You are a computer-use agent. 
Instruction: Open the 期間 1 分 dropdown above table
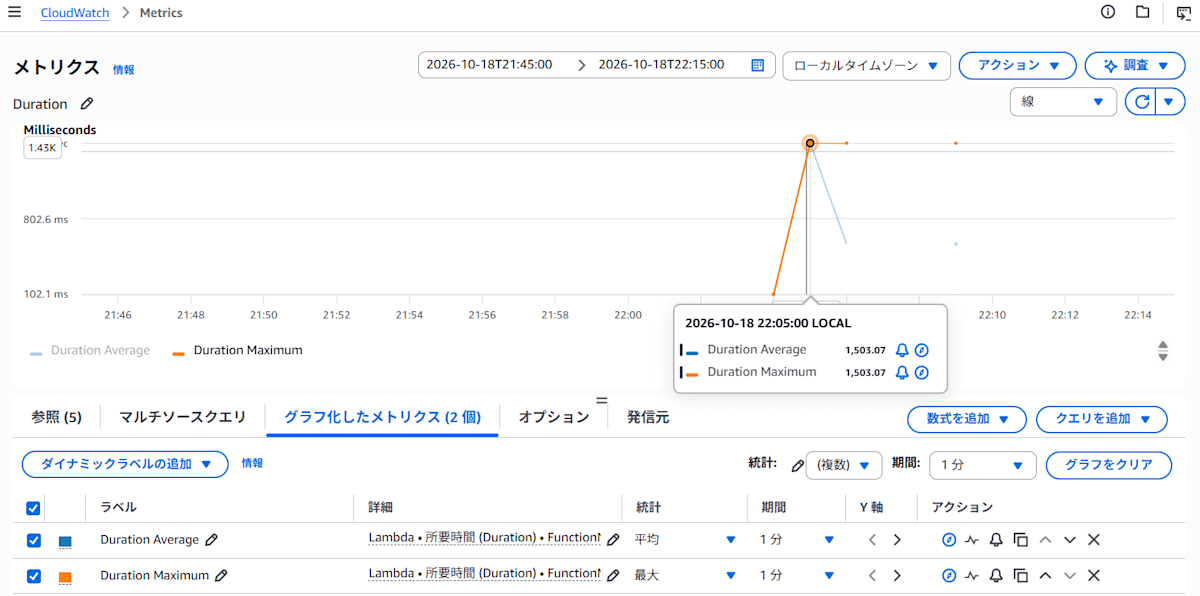[983, 465]
